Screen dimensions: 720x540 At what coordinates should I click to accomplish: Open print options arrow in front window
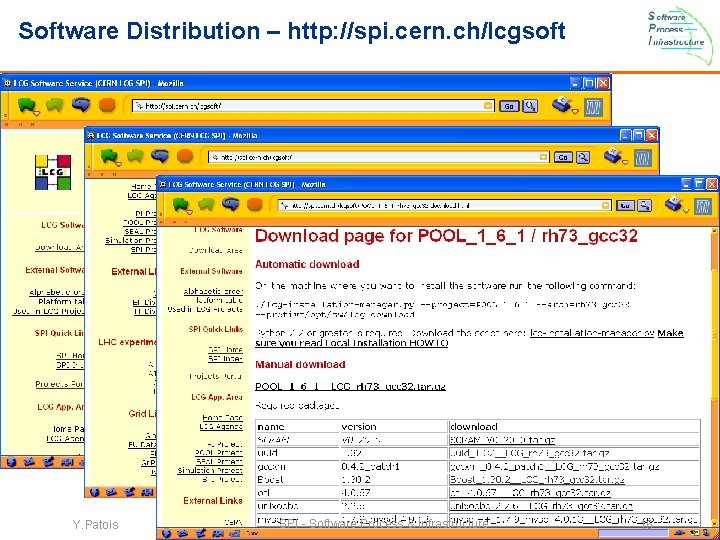pos(686,210)
